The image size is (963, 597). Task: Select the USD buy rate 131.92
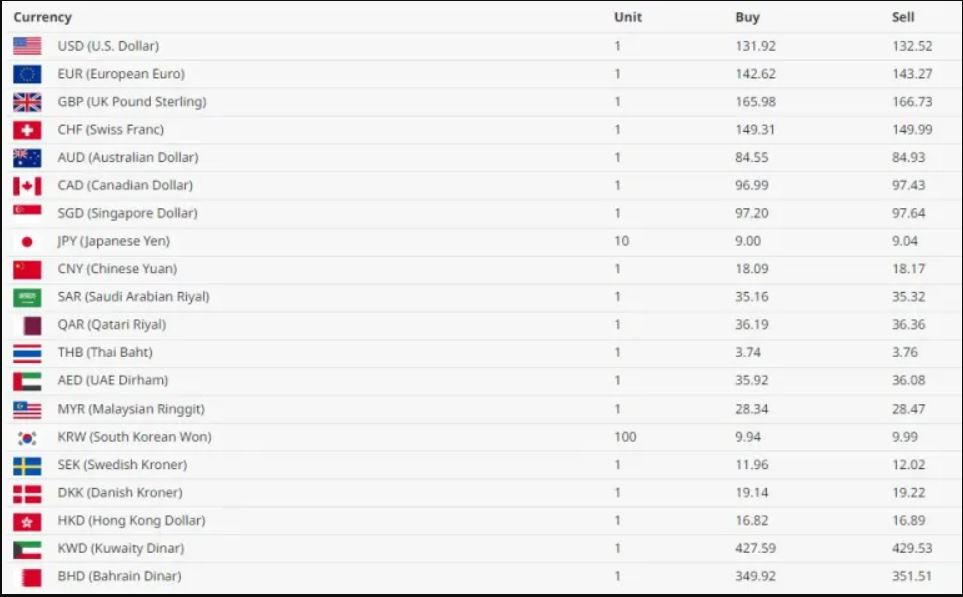coord(755,46)
